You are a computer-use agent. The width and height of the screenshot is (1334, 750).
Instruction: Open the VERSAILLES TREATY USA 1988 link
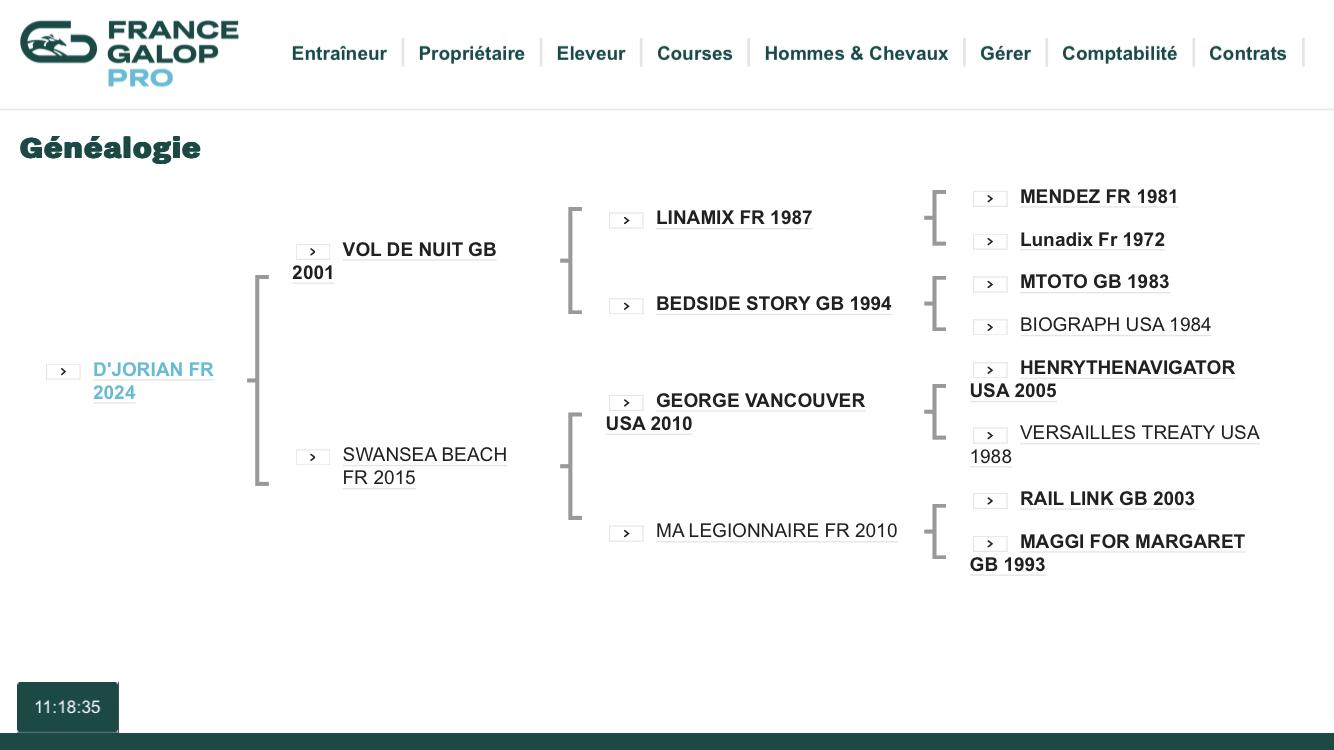tap(1114, 444)
